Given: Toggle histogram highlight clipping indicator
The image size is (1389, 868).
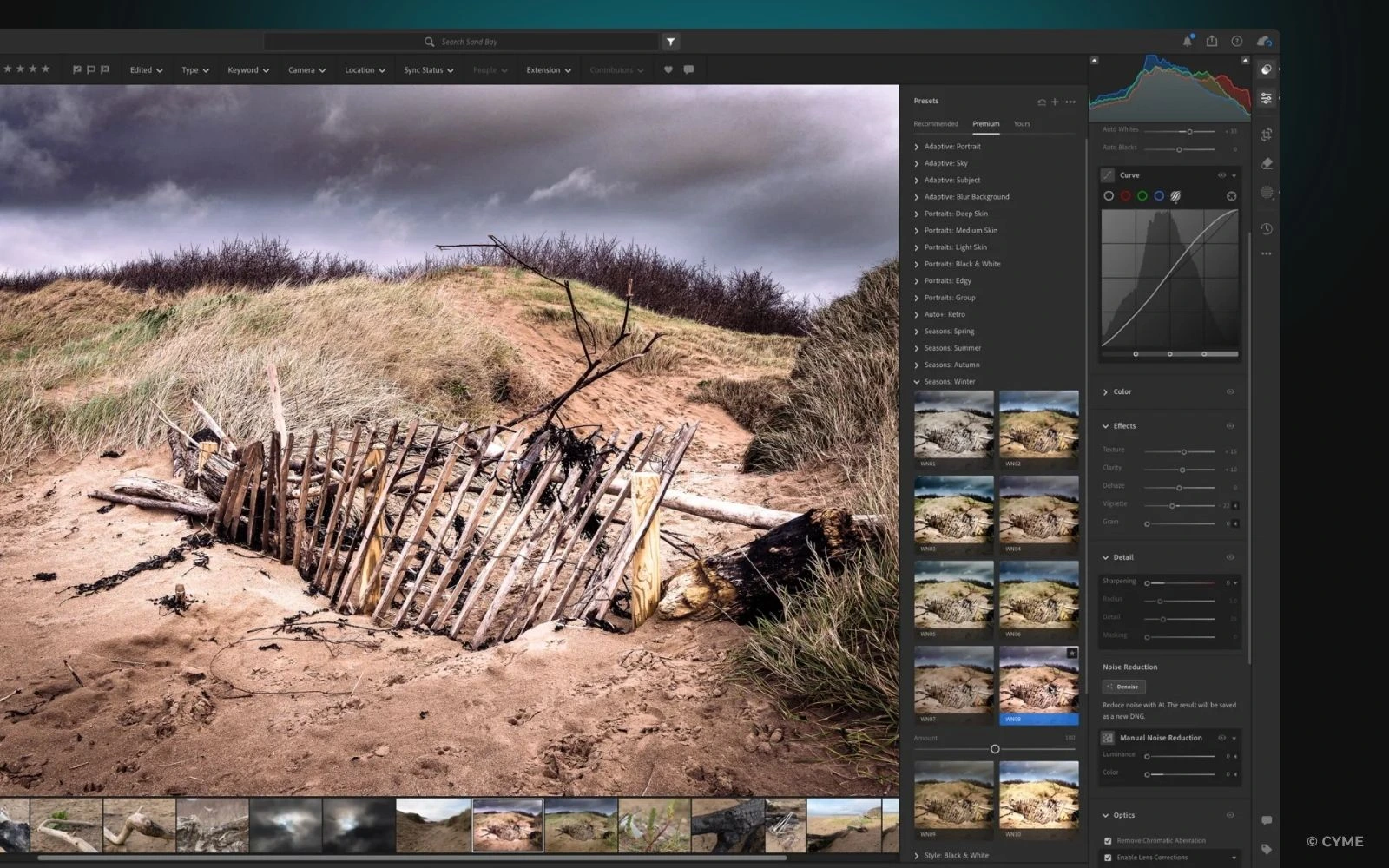Looking at the screenshot, I should 1245,61.
